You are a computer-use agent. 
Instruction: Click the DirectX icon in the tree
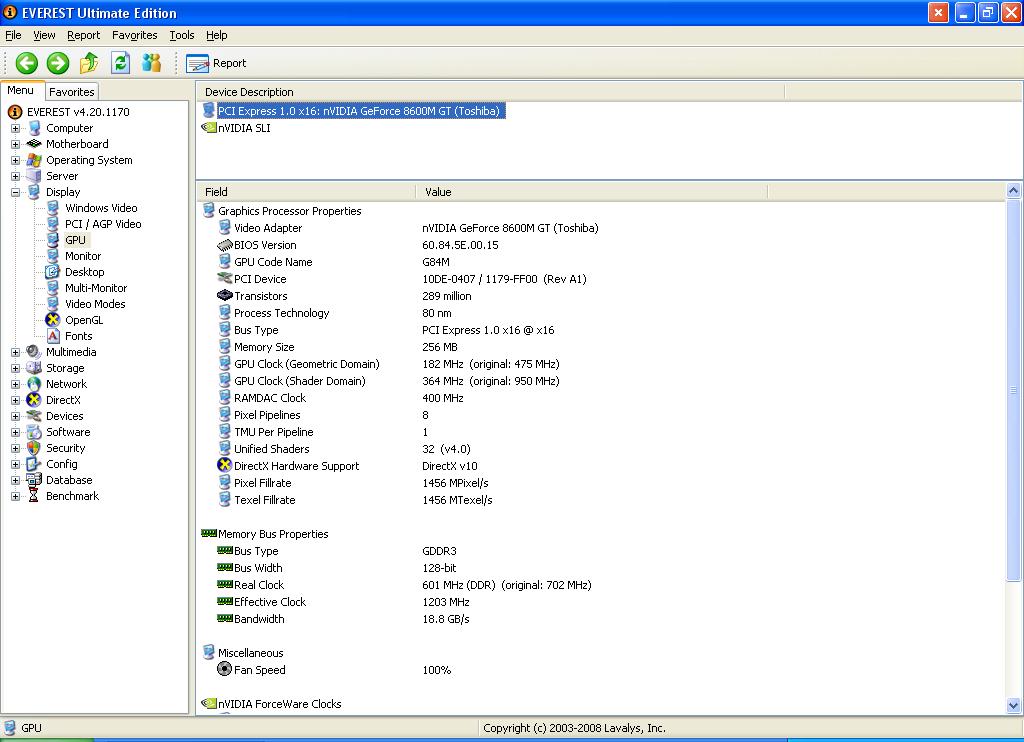33,400
